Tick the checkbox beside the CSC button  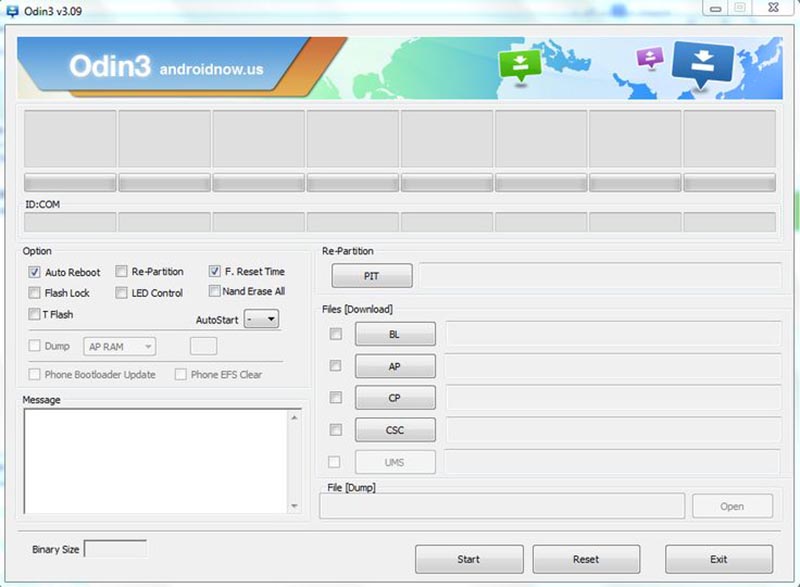point(336,429)
